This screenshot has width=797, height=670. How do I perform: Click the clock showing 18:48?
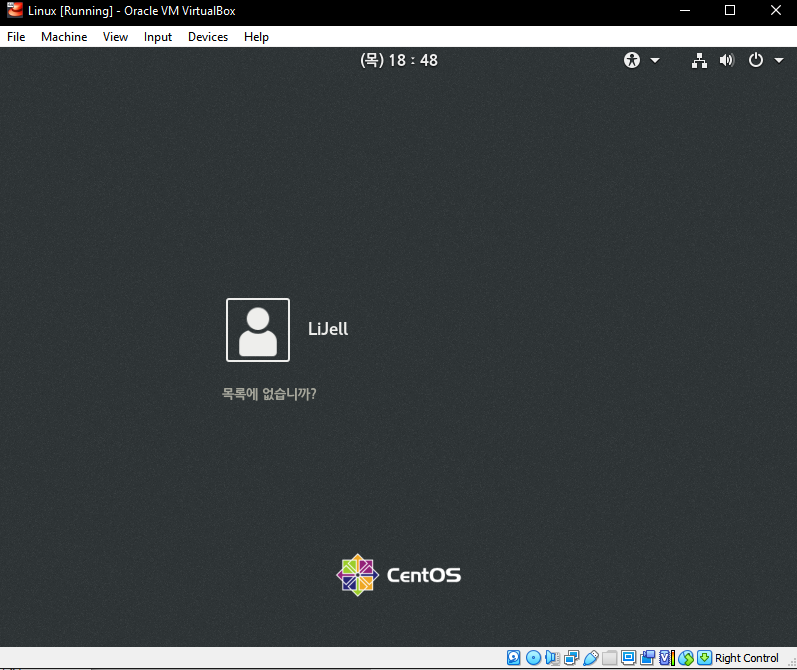[x=399, y=60]
